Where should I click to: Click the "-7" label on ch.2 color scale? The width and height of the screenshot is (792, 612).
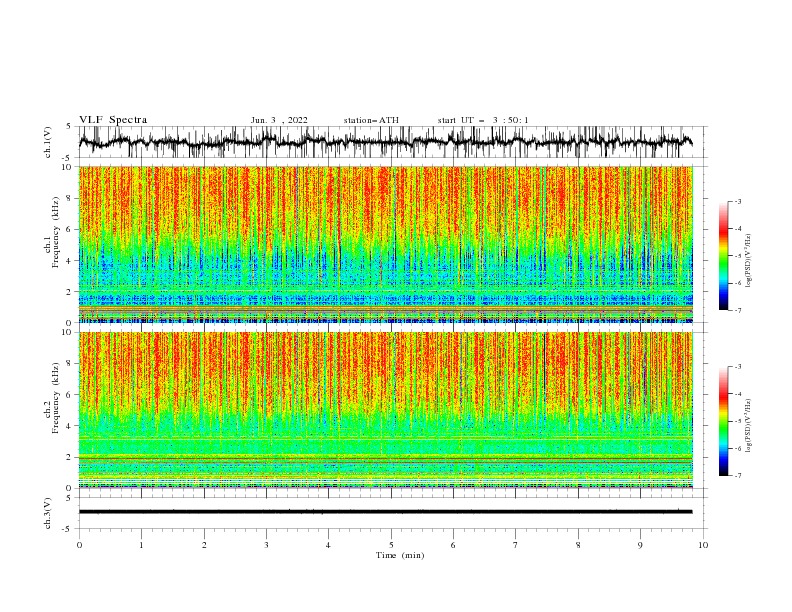coord(737,475)
